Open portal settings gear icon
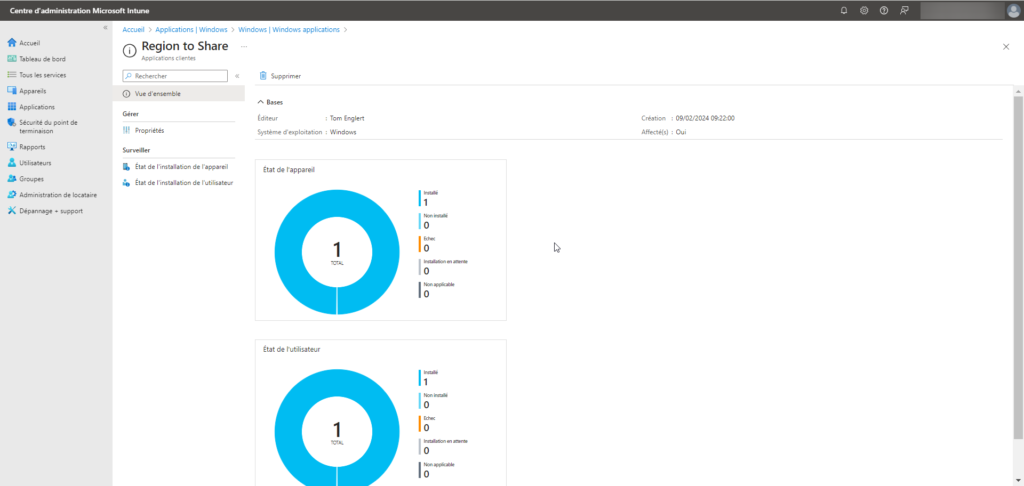This screenshot has height=486, width=1024. point(864,10)
